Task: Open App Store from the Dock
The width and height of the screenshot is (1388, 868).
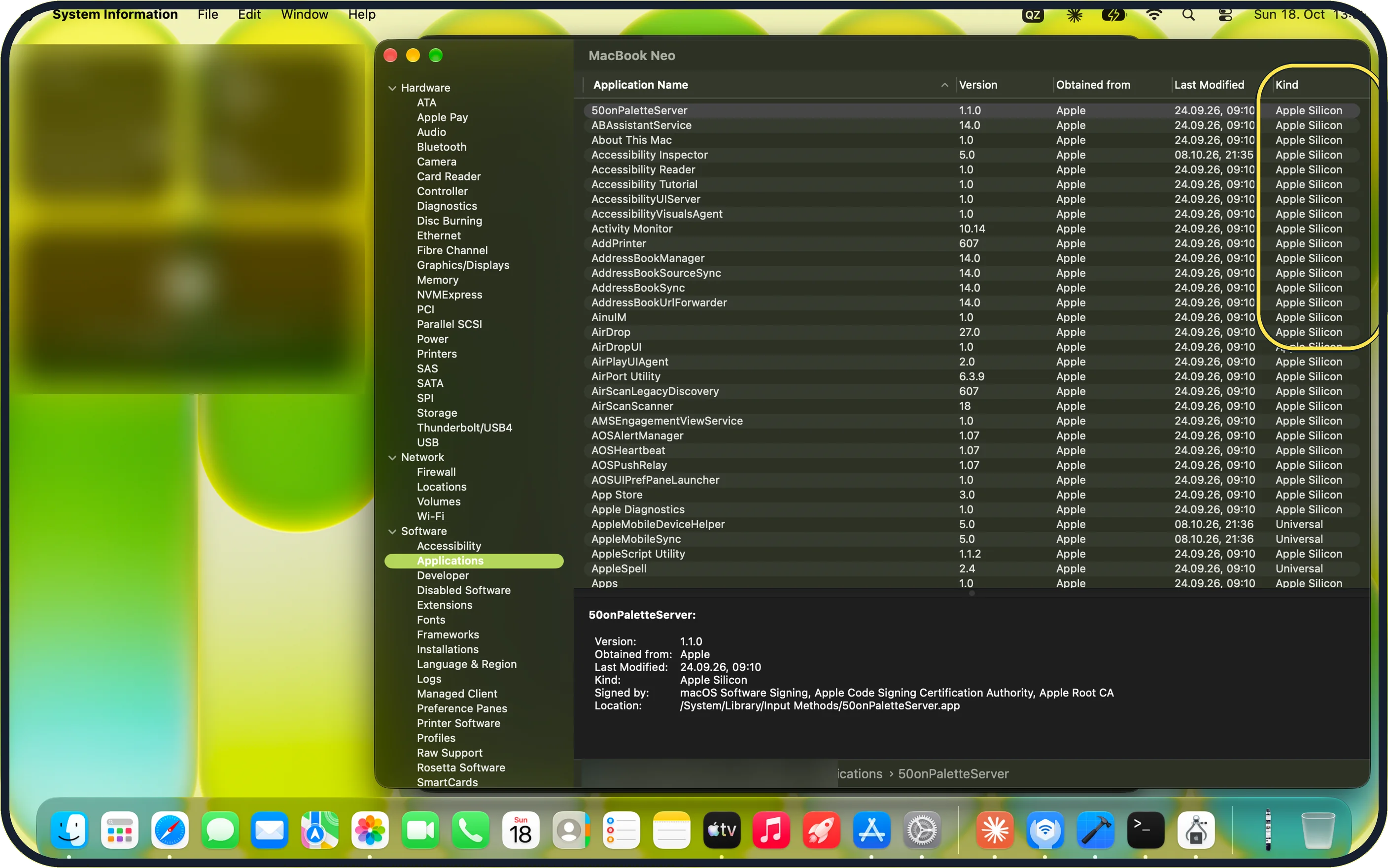Action: 871,830
